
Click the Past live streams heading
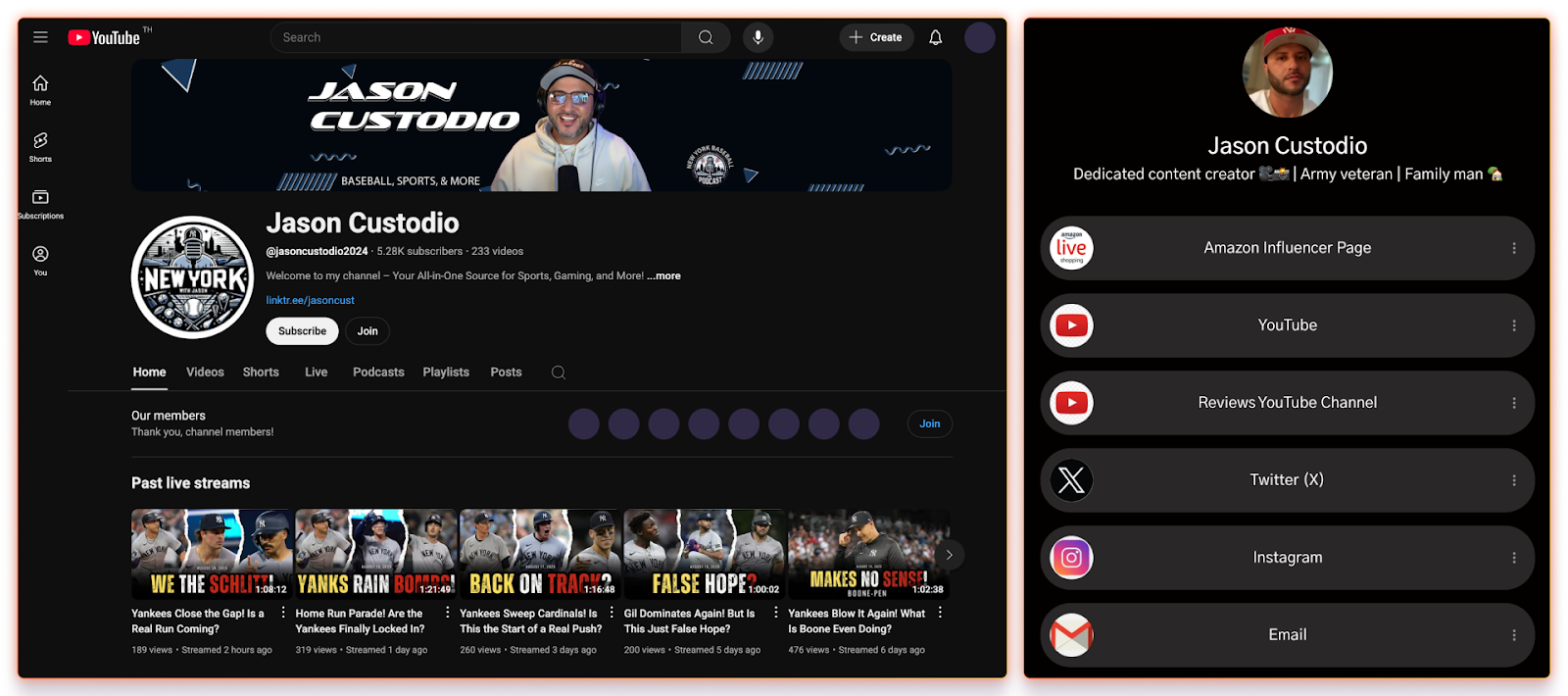[x=191, y=483]
